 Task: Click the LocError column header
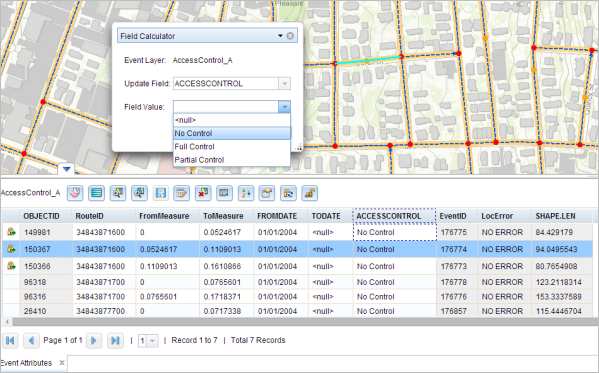[x=497, y=216]
